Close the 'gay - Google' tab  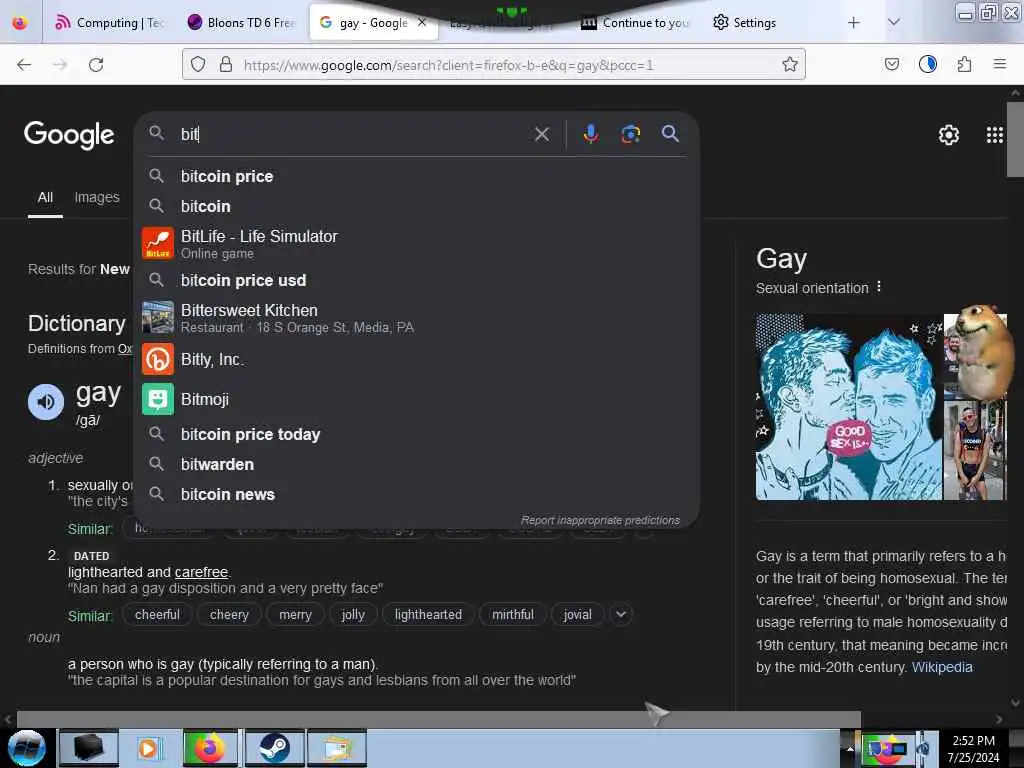pos(422,23)
